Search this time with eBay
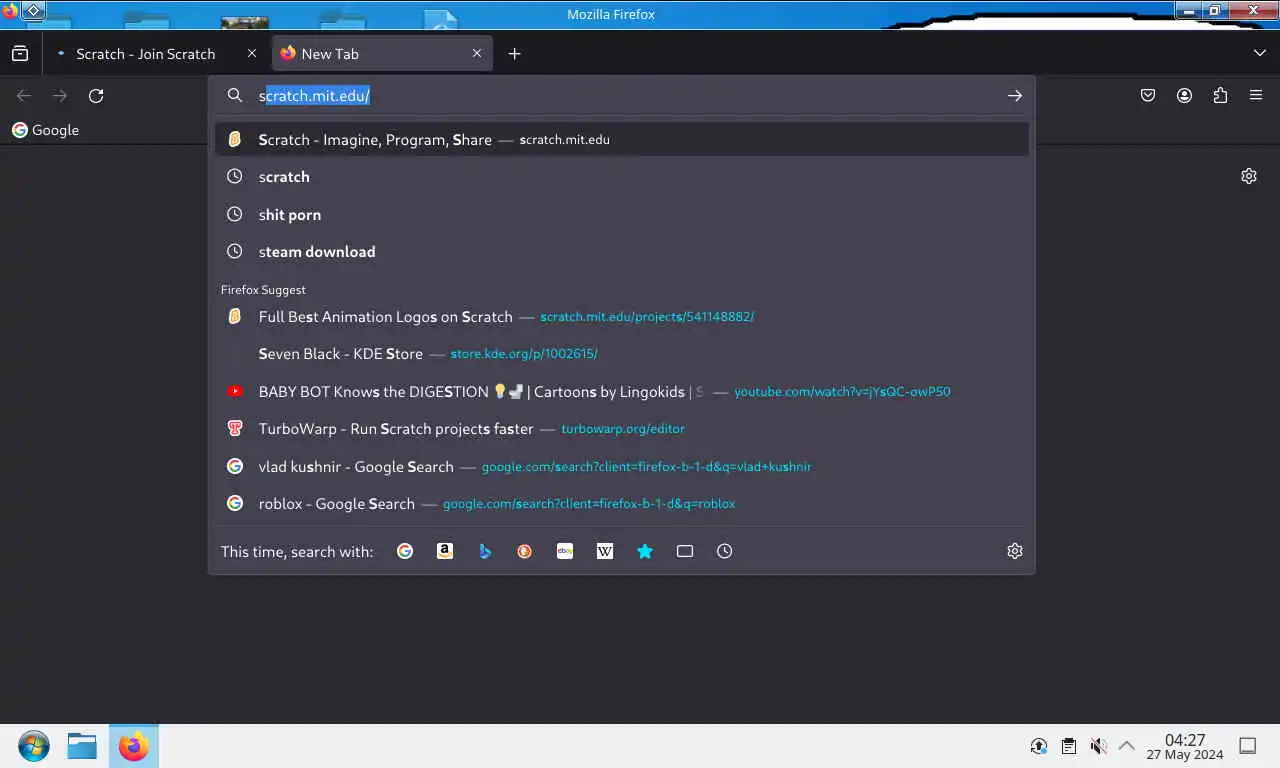This screenshot has width=1280, height=768. (x=565, y=551)
